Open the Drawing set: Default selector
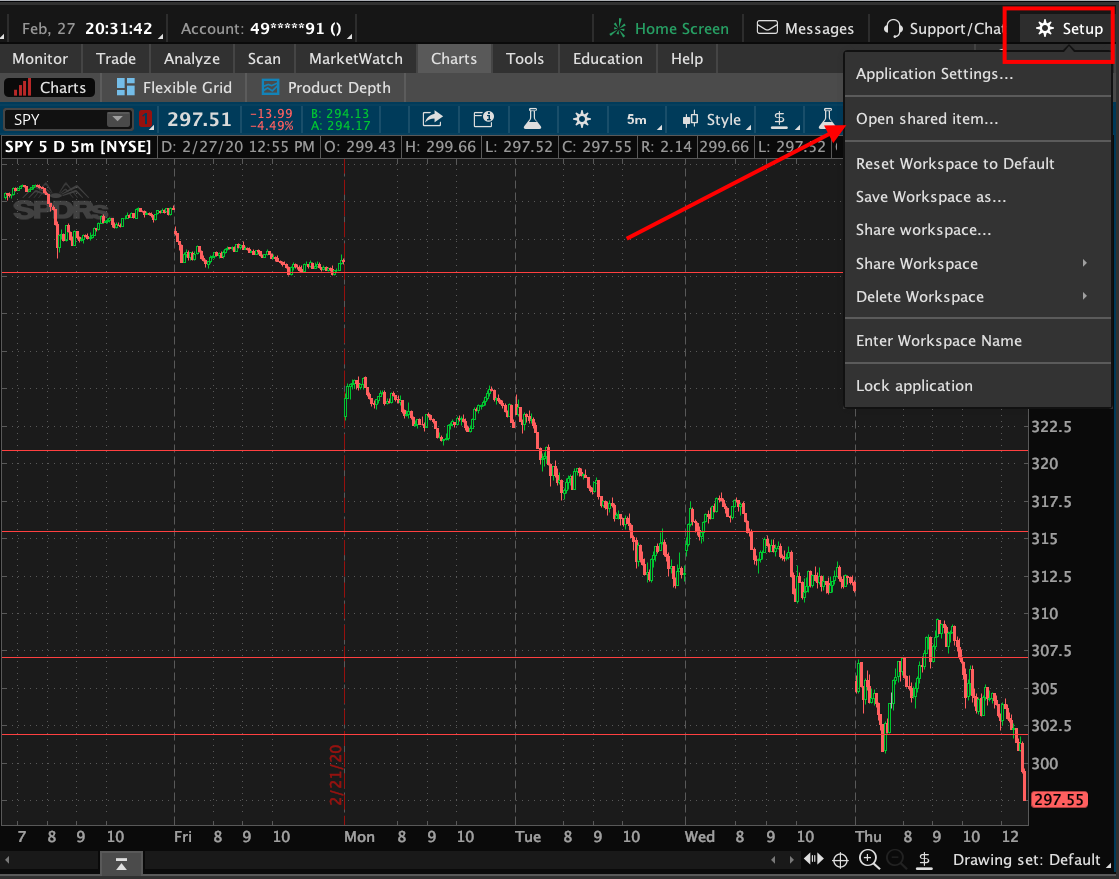This screenshot has width=1119, height=879. pyautogui.click(x=1026, y=860)
